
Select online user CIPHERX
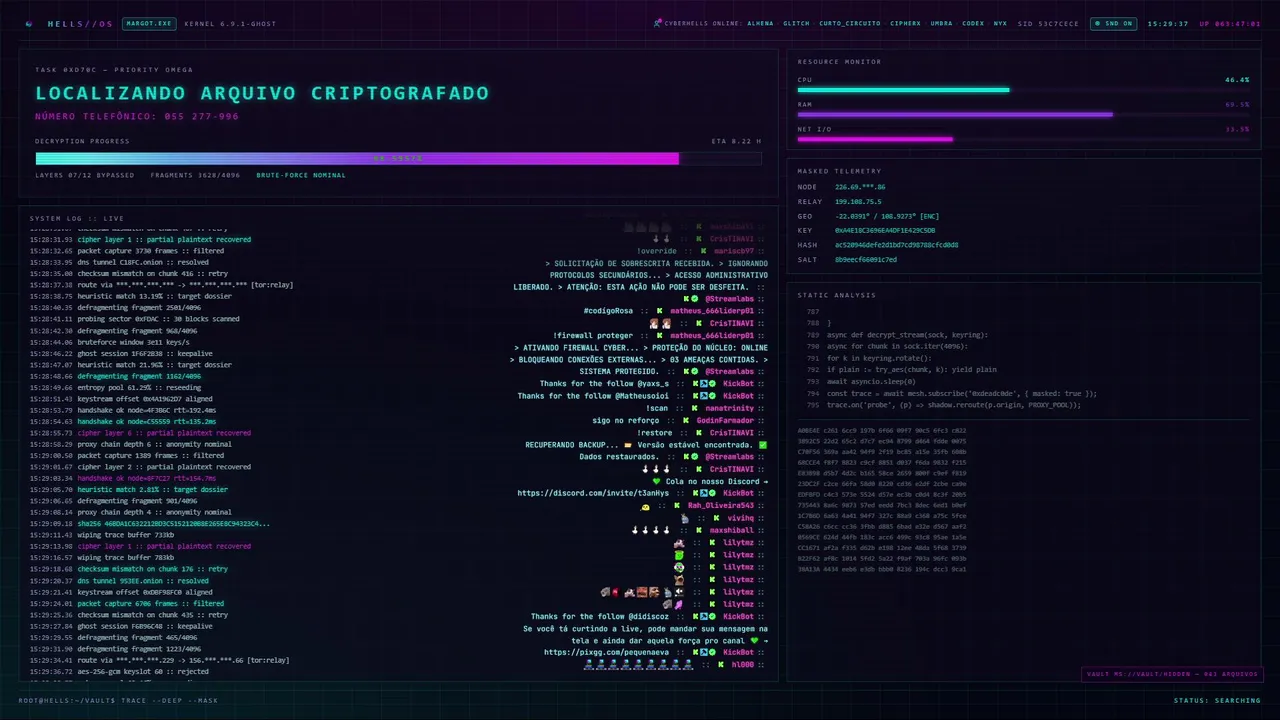[x=905, y=23]
